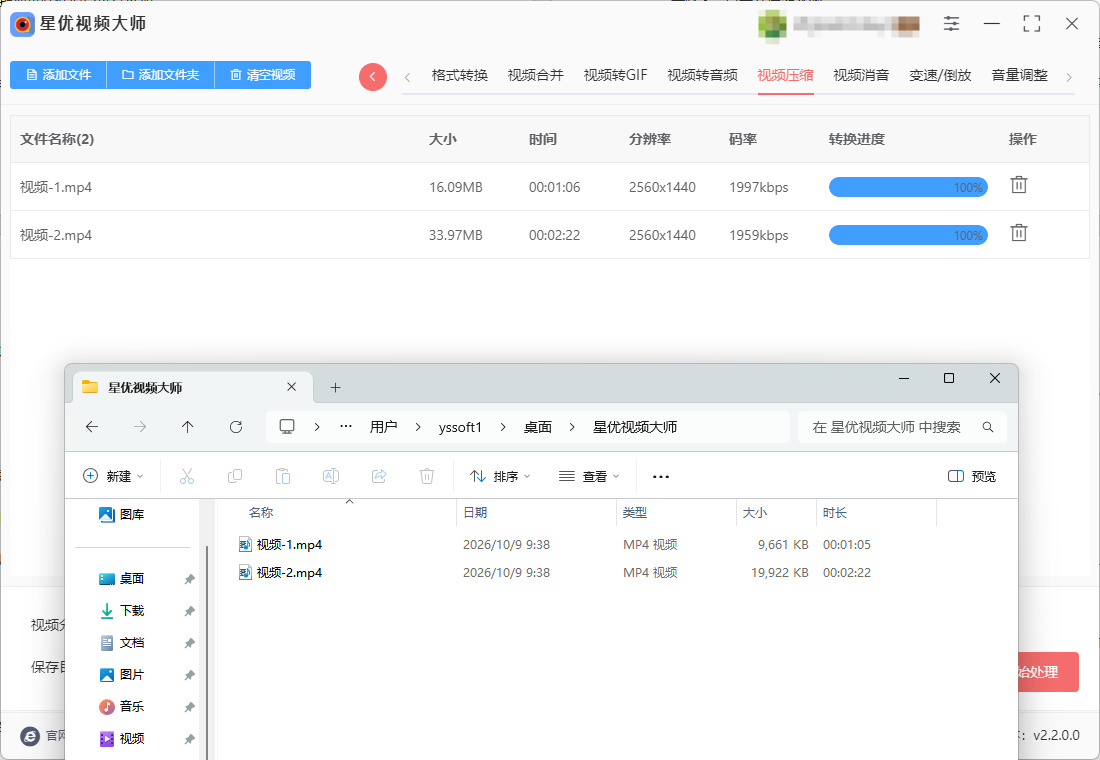Go up one folder level in Explorer
Viewport: 1100px width, 760px height.
click(187, 427)
